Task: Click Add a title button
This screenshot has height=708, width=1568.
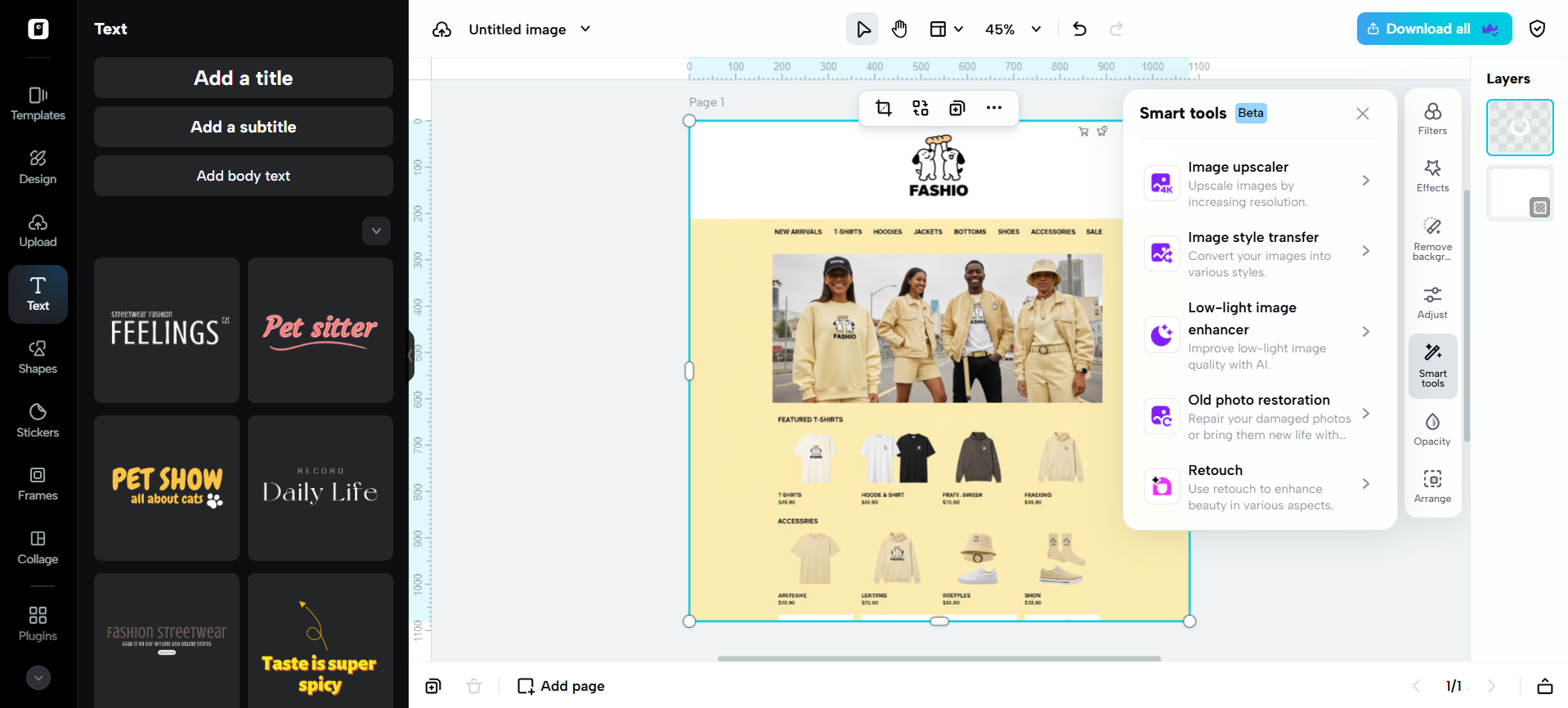Action: 243,78
